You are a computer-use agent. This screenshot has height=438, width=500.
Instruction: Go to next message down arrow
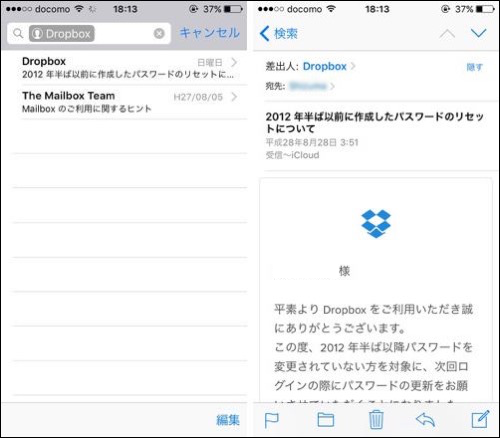[x=478, y=33]
